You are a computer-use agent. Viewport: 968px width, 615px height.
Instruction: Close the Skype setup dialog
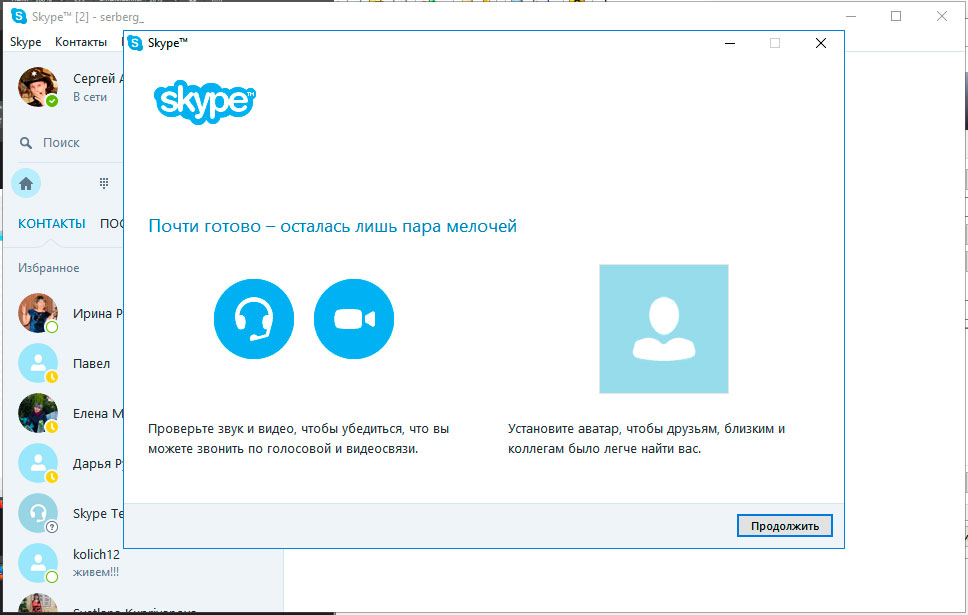[820, 43]
